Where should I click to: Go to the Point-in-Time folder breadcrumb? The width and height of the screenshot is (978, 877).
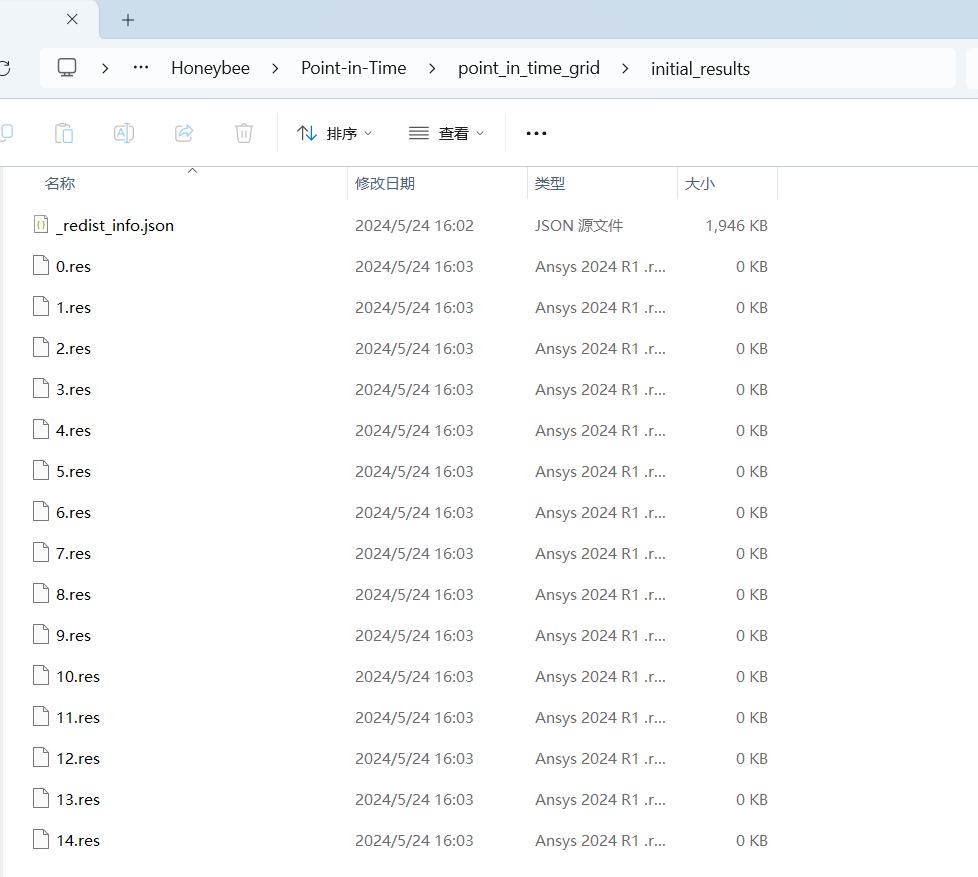(354, 68)
